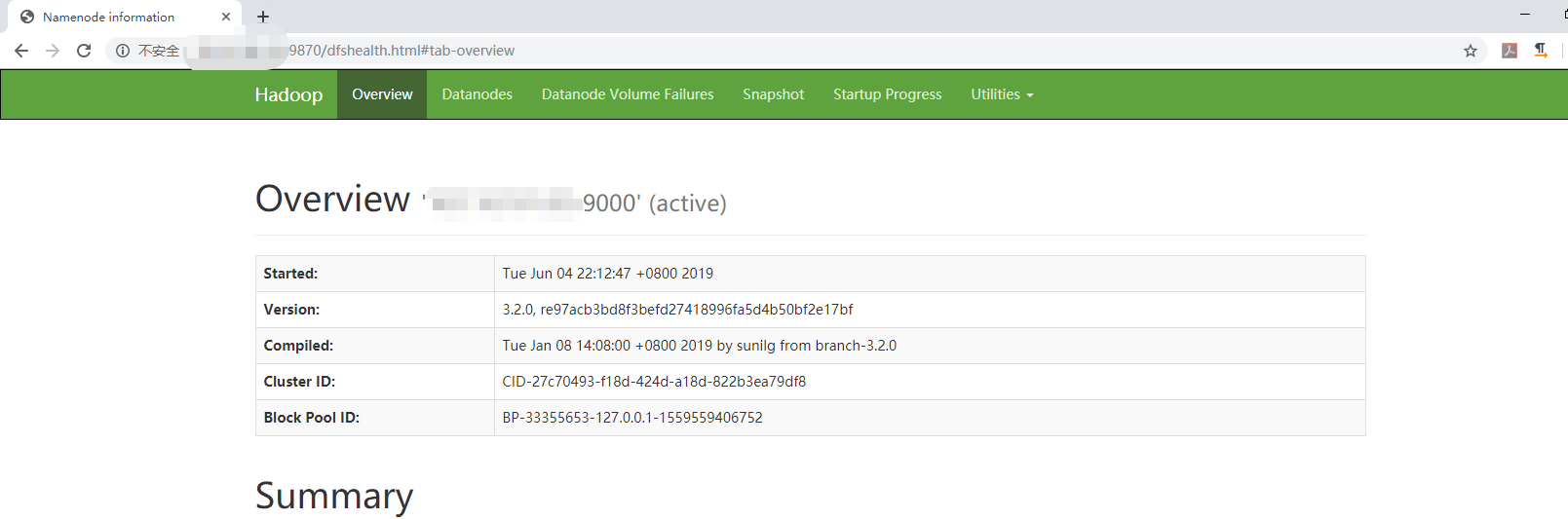Go to the Snapshot tab
Viewport: 1568px width, 519px height.
click(773, 94)
